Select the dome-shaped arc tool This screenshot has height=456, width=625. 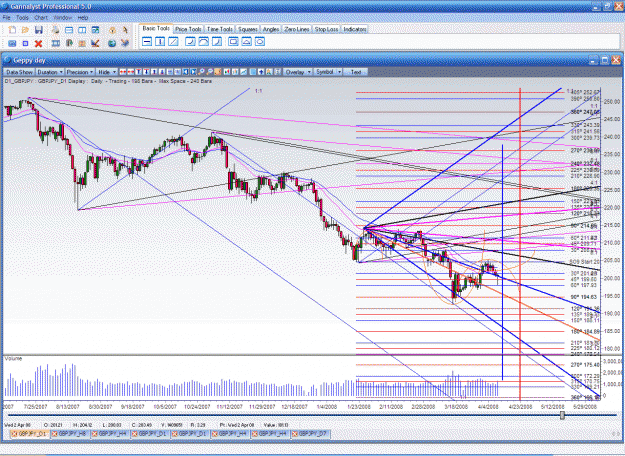click(x=204, y=41)
